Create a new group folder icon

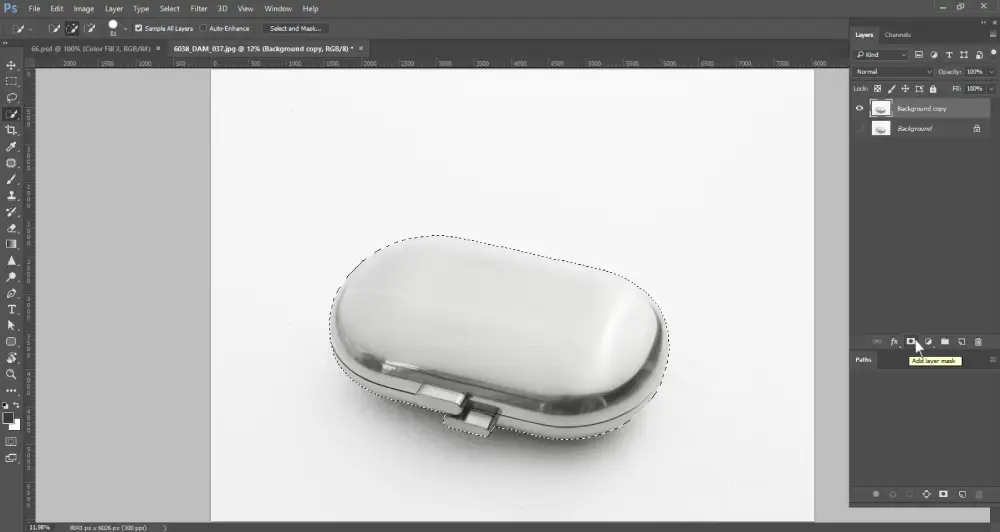(945, 342)
